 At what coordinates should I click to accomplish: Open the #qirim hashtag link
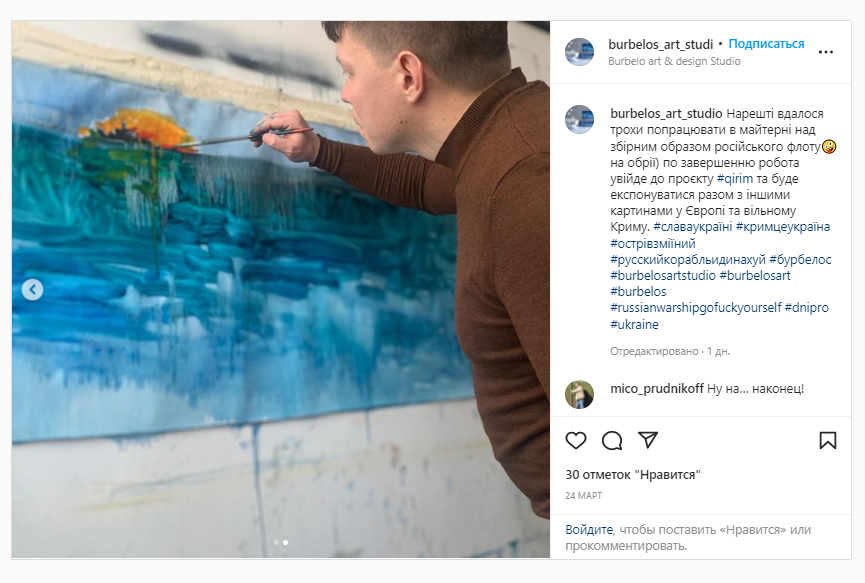734,179
